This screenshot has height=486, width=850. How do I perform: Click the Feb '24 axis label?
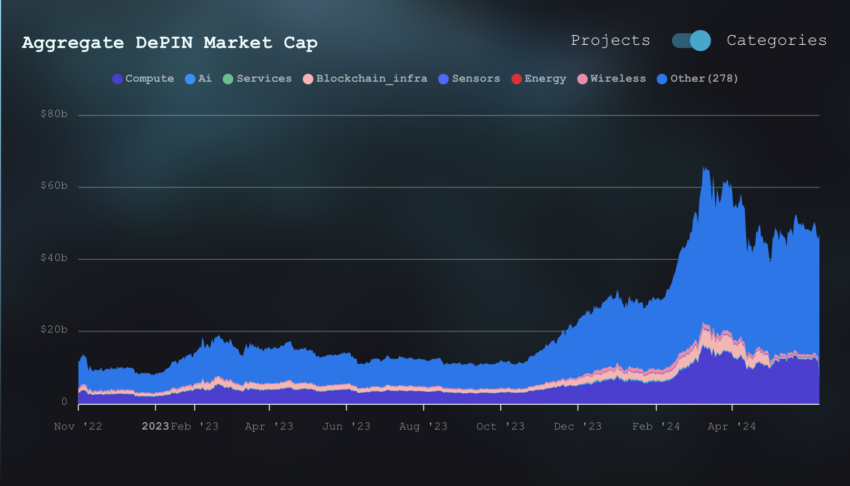(656, 426)
